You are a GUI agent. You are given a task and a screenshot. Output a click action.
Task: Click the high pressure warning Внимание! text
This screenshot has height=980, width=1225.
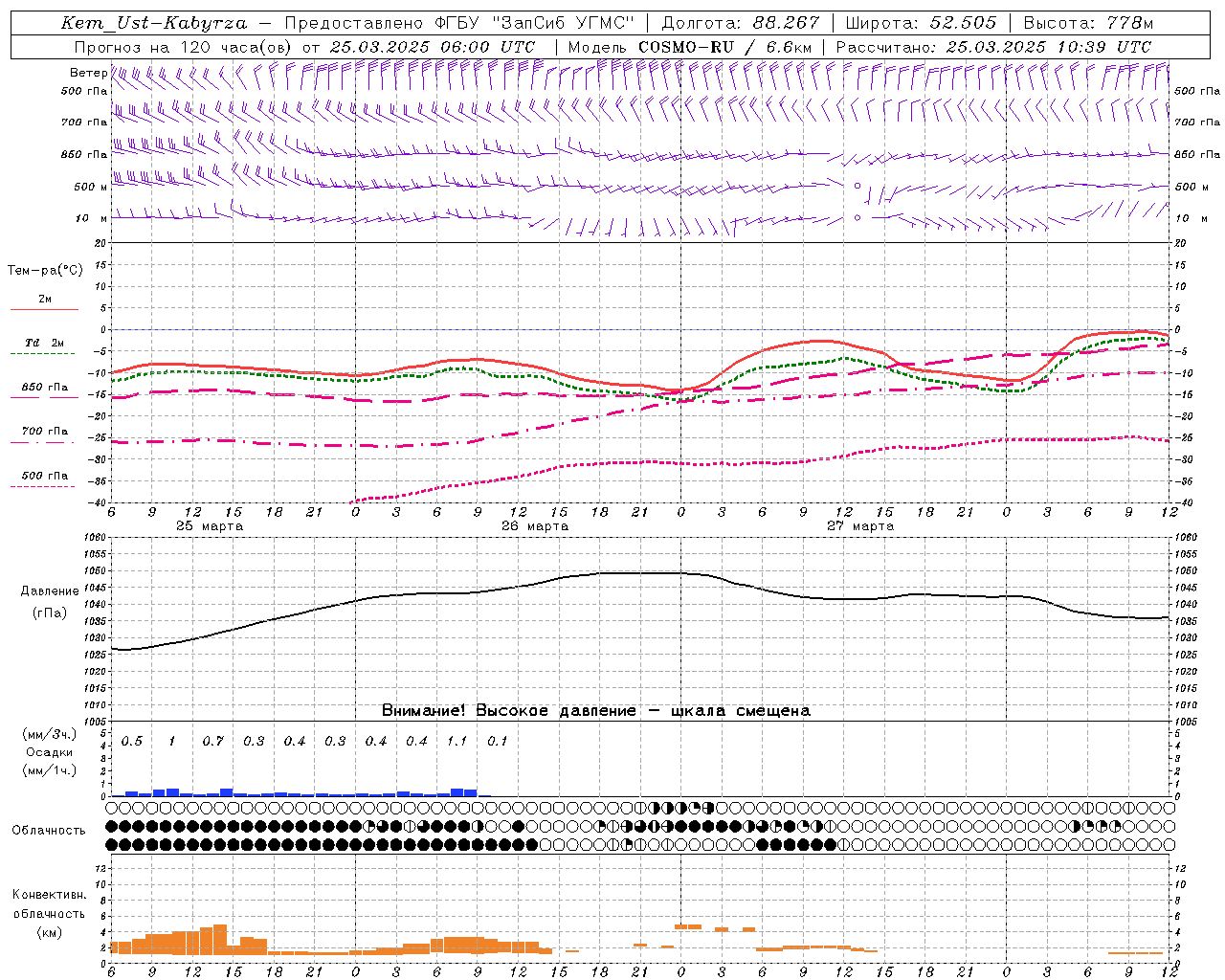[595, 711]
